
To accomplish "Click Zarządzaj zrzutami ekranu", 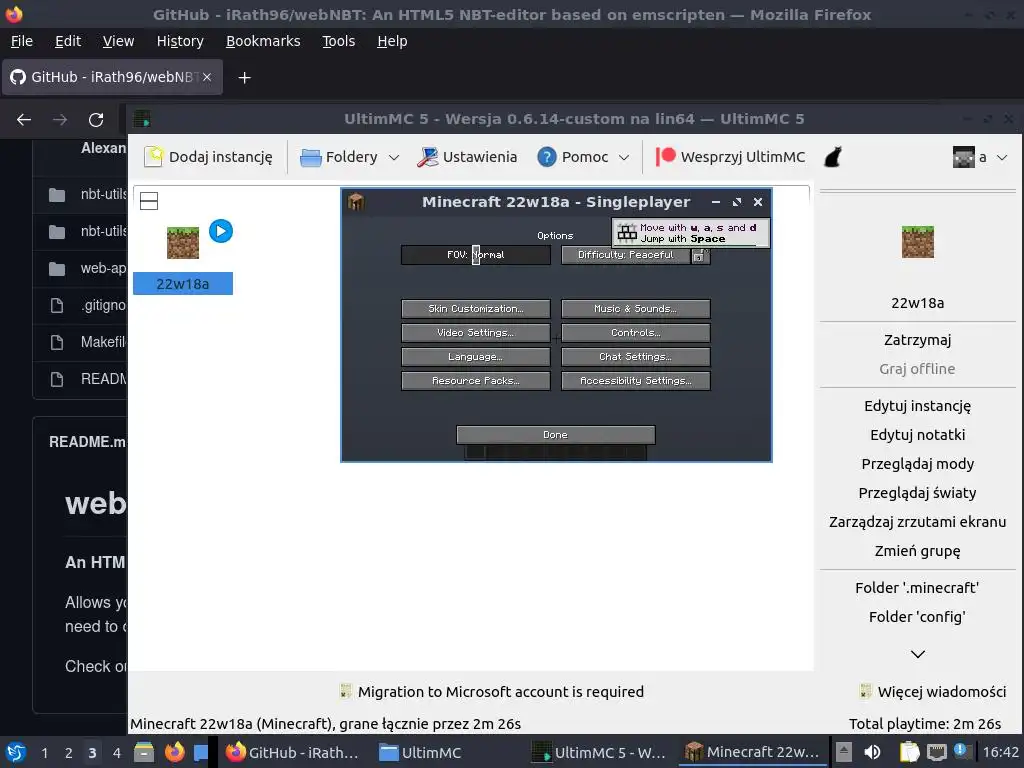I will (918, 522).
